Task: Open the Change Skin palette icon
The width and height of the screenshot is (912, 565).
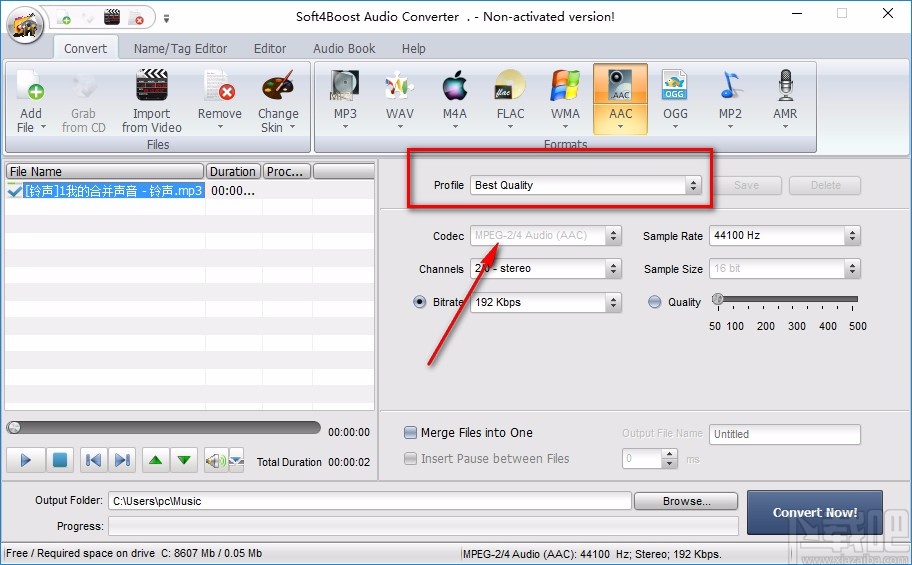Action: pyautogui.click(x=278, y=86)
